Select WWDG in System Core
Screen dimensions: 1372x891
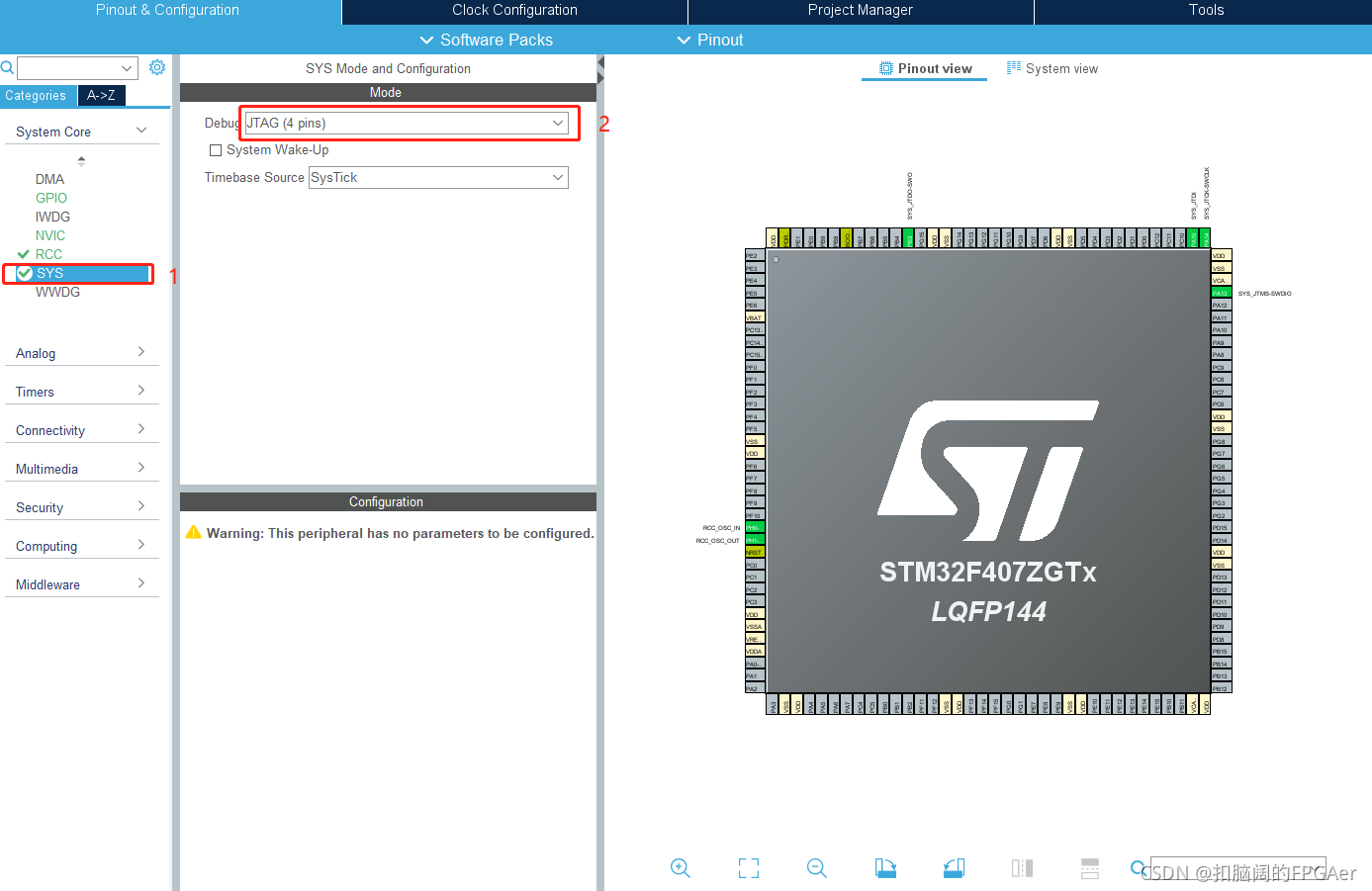(57, 292)
